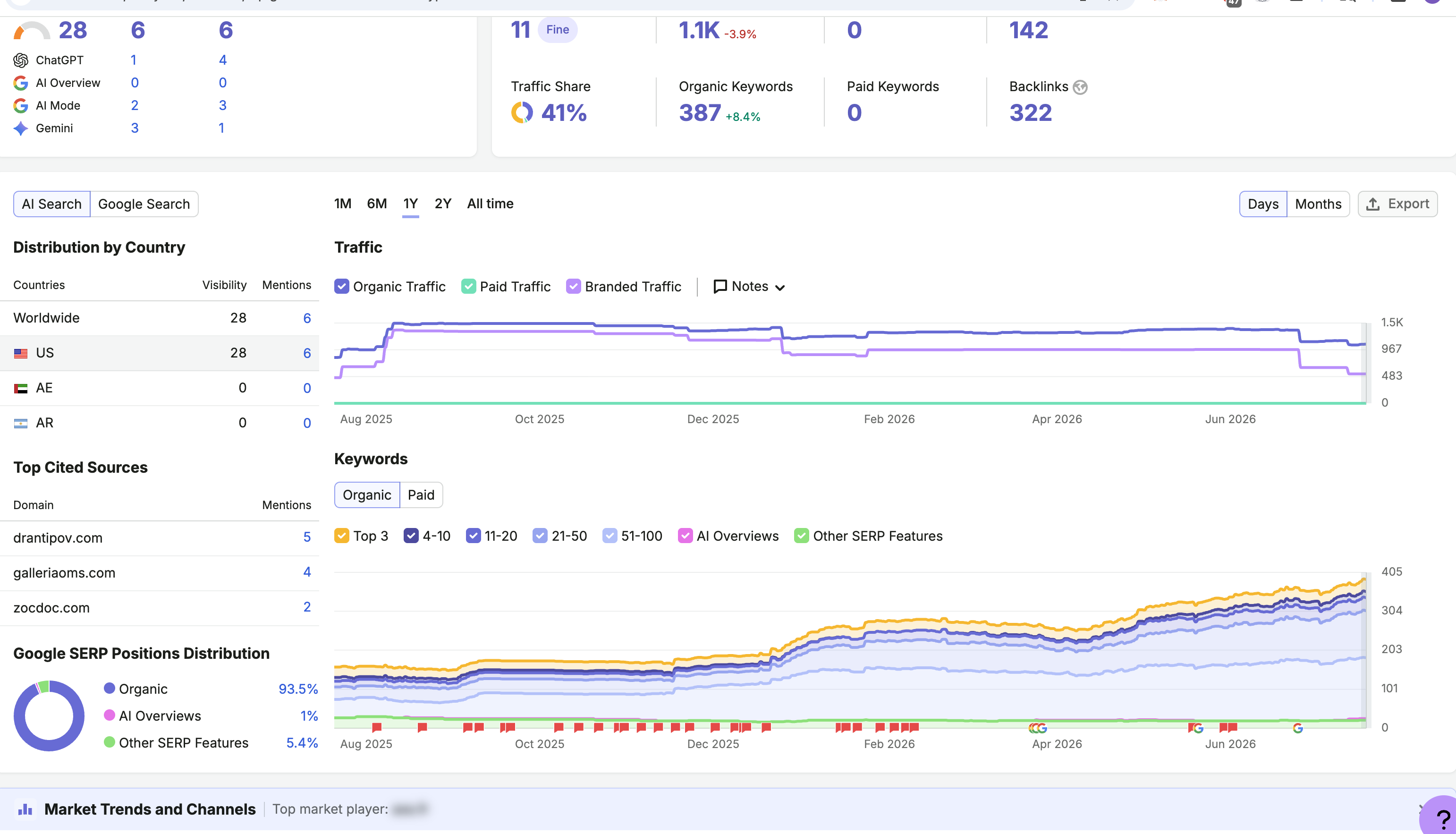1456x834 pixels.
Task: Select the Organic keywords tab
Action: (367, 495)
